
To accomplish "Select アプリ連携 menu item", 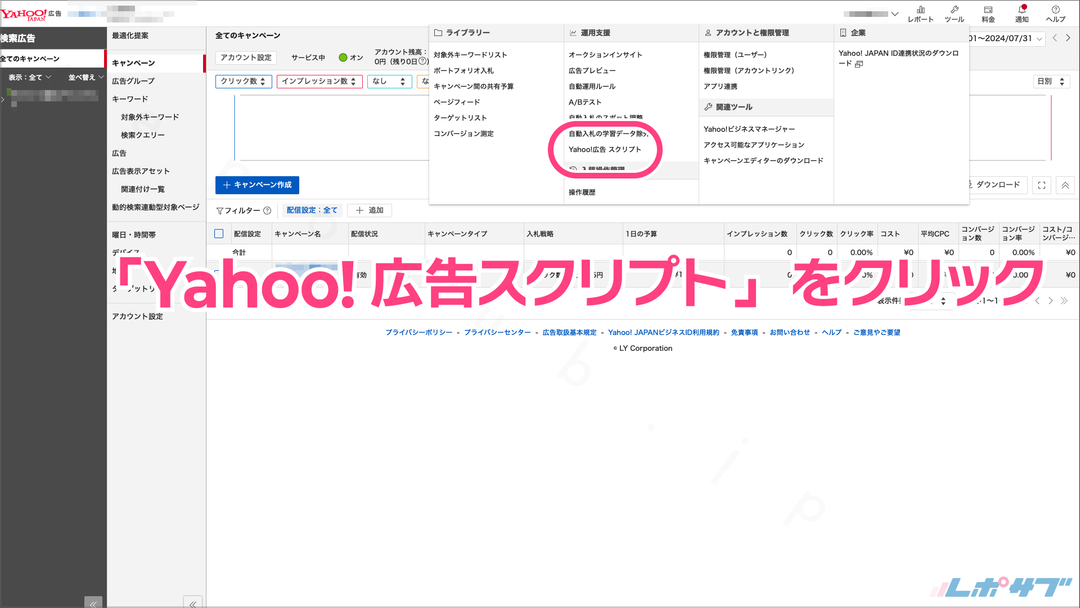I will click(720, 87).
